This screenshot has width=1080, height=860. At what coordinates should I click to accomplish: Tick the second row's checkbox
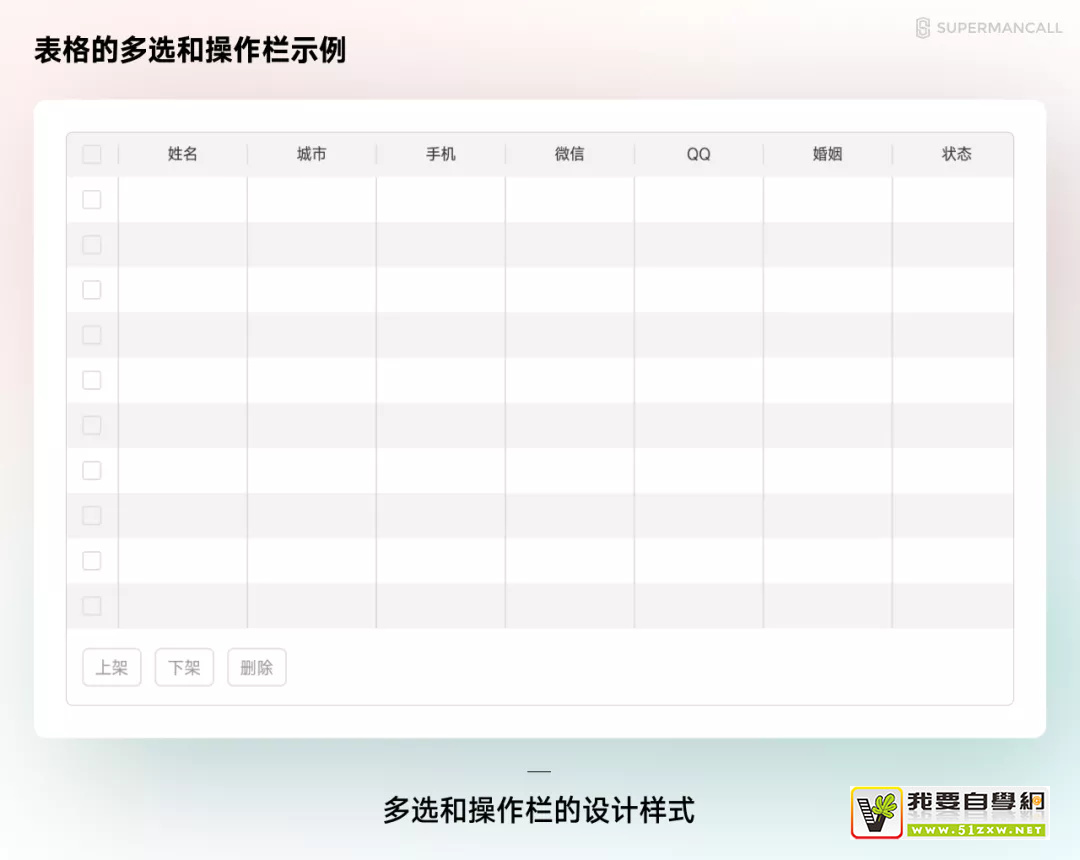click(x=92, y=245)
